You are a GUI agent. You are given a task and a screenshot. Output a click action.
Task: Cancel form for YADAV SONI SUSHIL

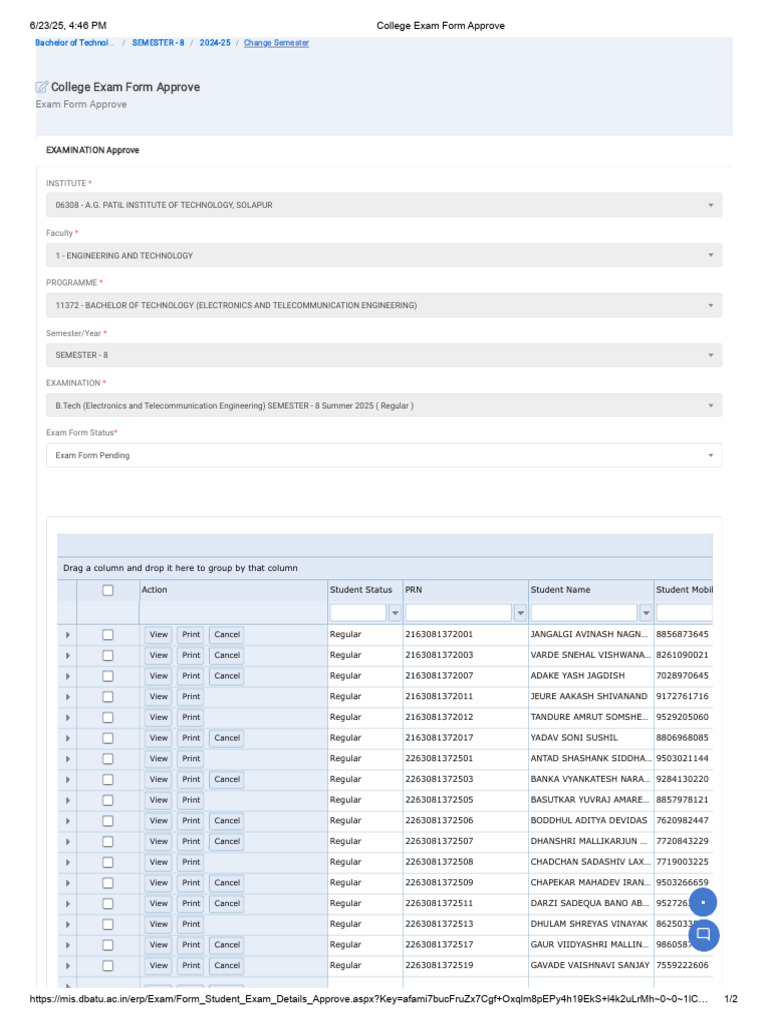pos(227,738)
